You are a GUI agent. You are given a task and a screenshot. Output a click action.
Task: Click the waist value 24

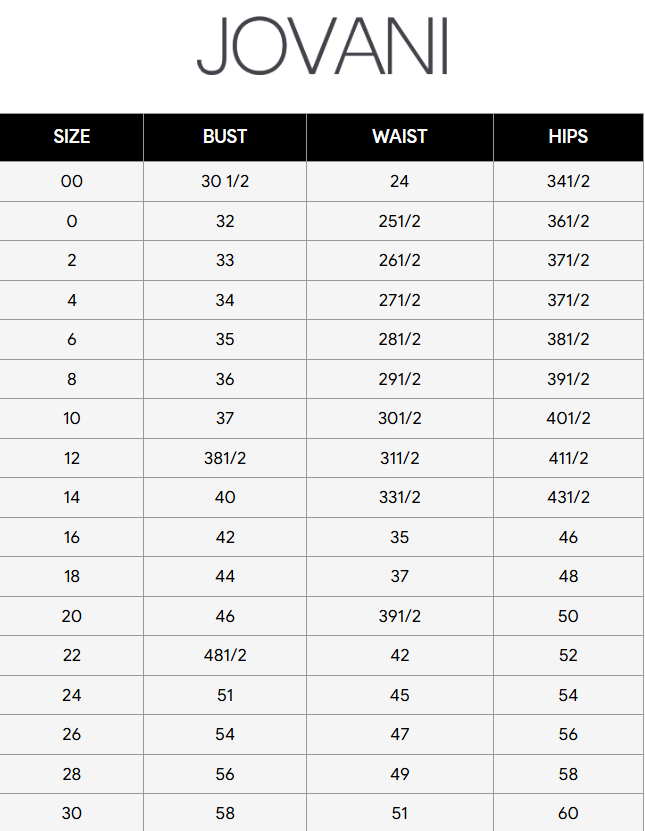400,181
